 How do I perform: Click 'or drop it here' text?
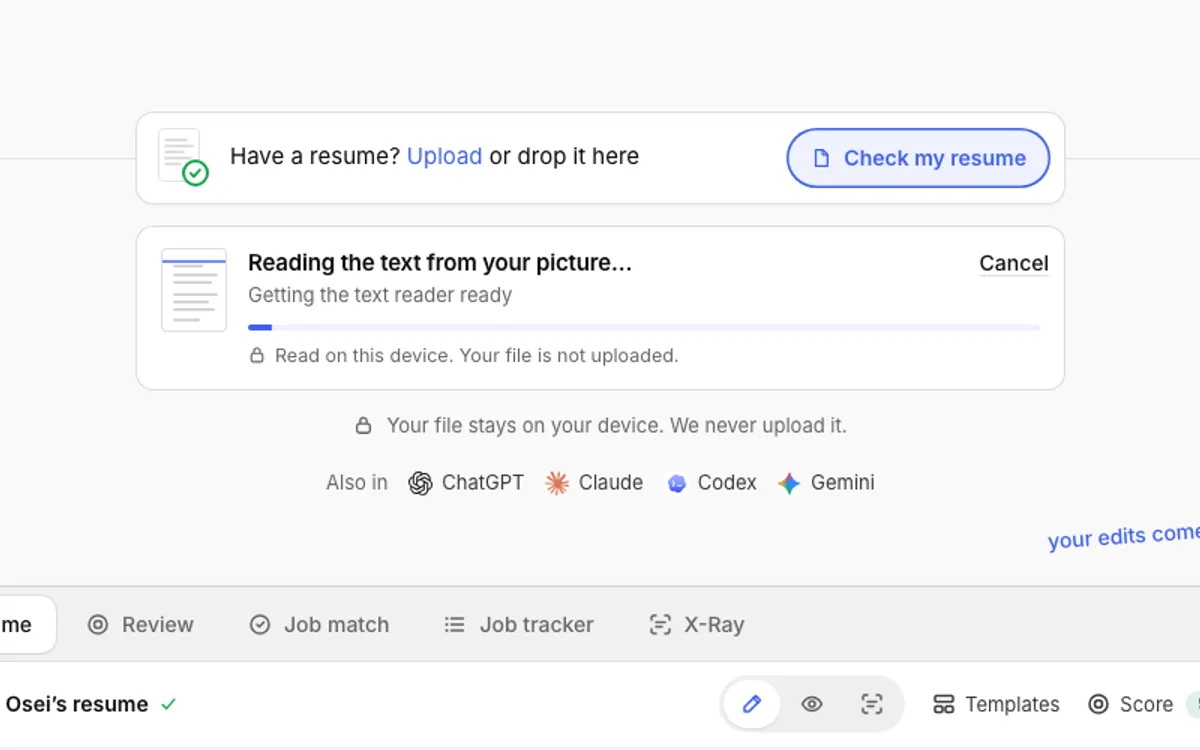click(564, 156)
